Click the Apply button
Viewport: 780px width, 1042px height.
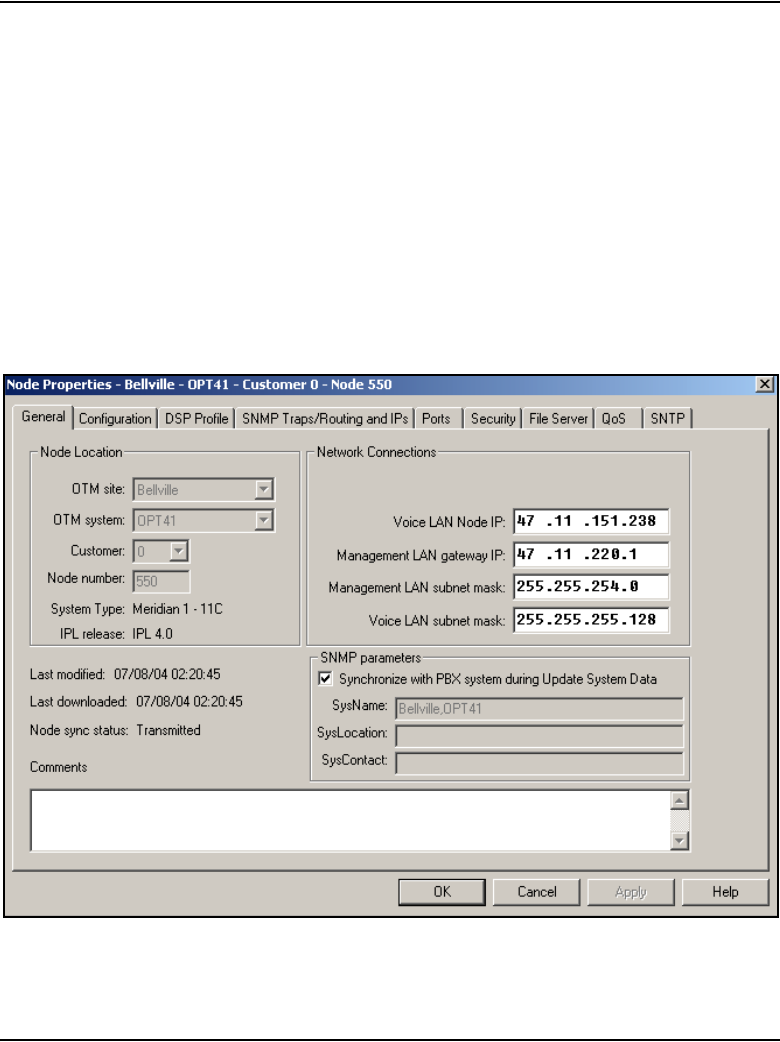(x=631, y=892)
